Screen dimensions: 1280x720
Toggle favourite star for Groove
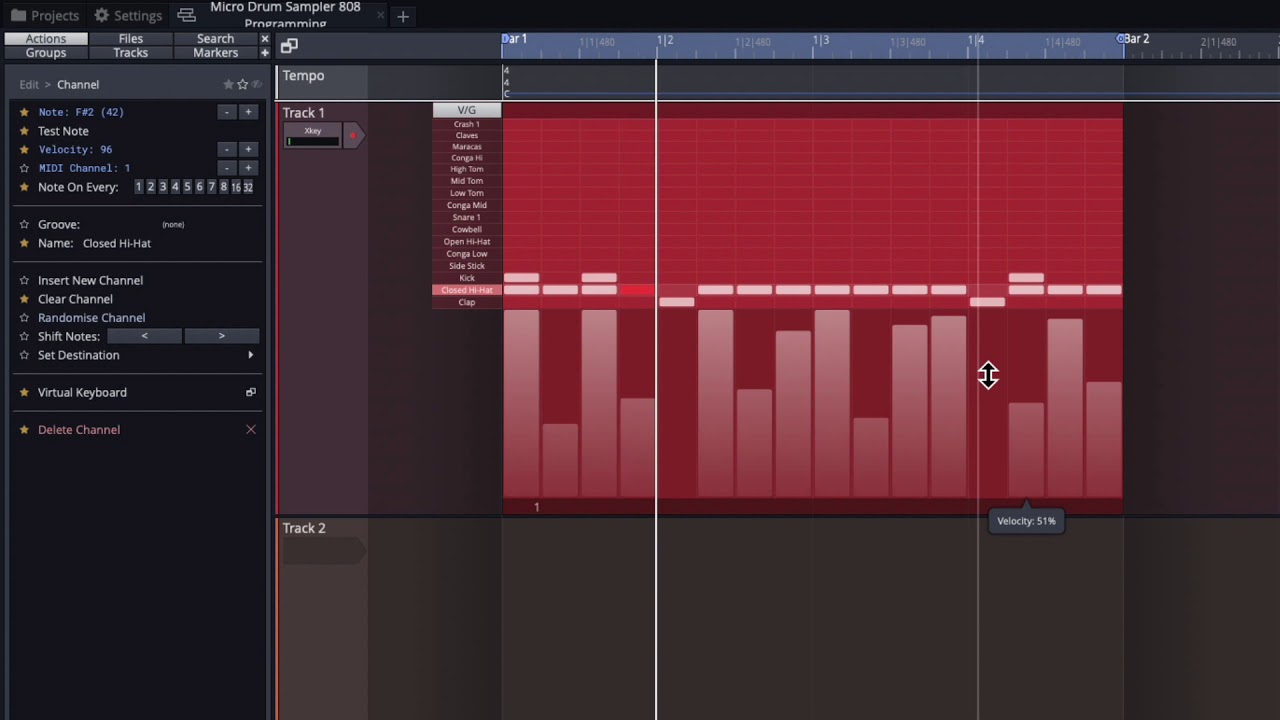tap(24, 224)
